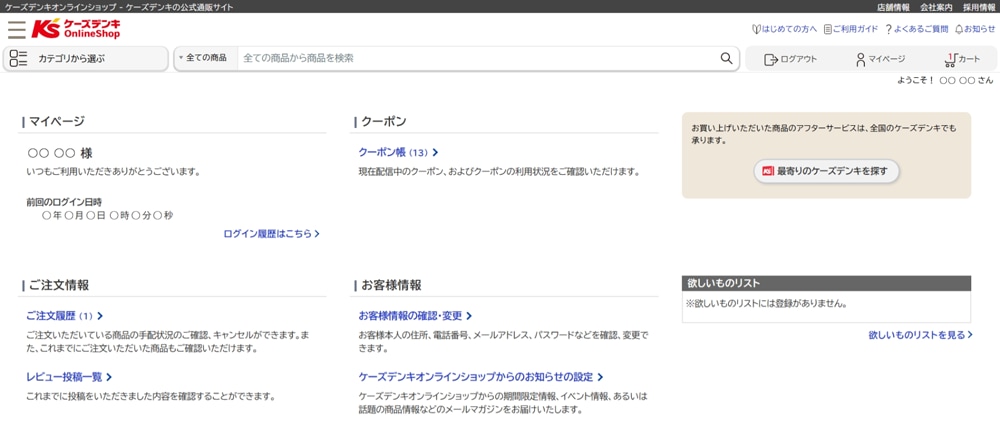Image resolution: width=1000 pixels, height=426 pixels.
Task: Click the ご注文情報 section heading
Action: [x=59, y=285]
